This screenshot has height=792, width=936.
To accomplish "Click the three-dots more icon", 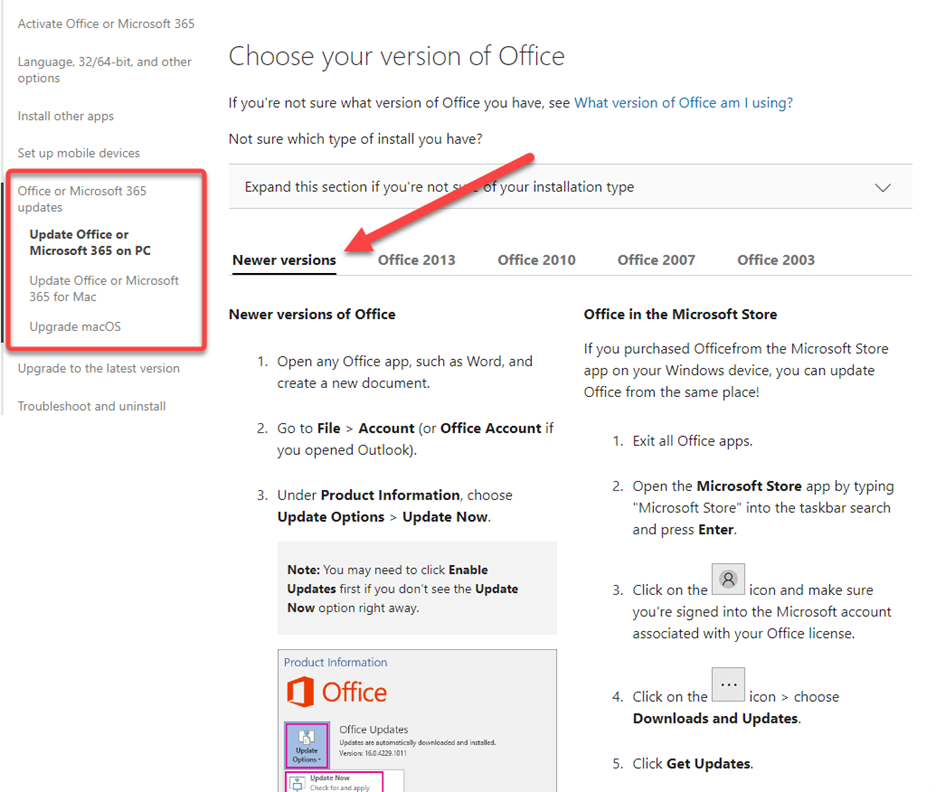I will point(728,686).
